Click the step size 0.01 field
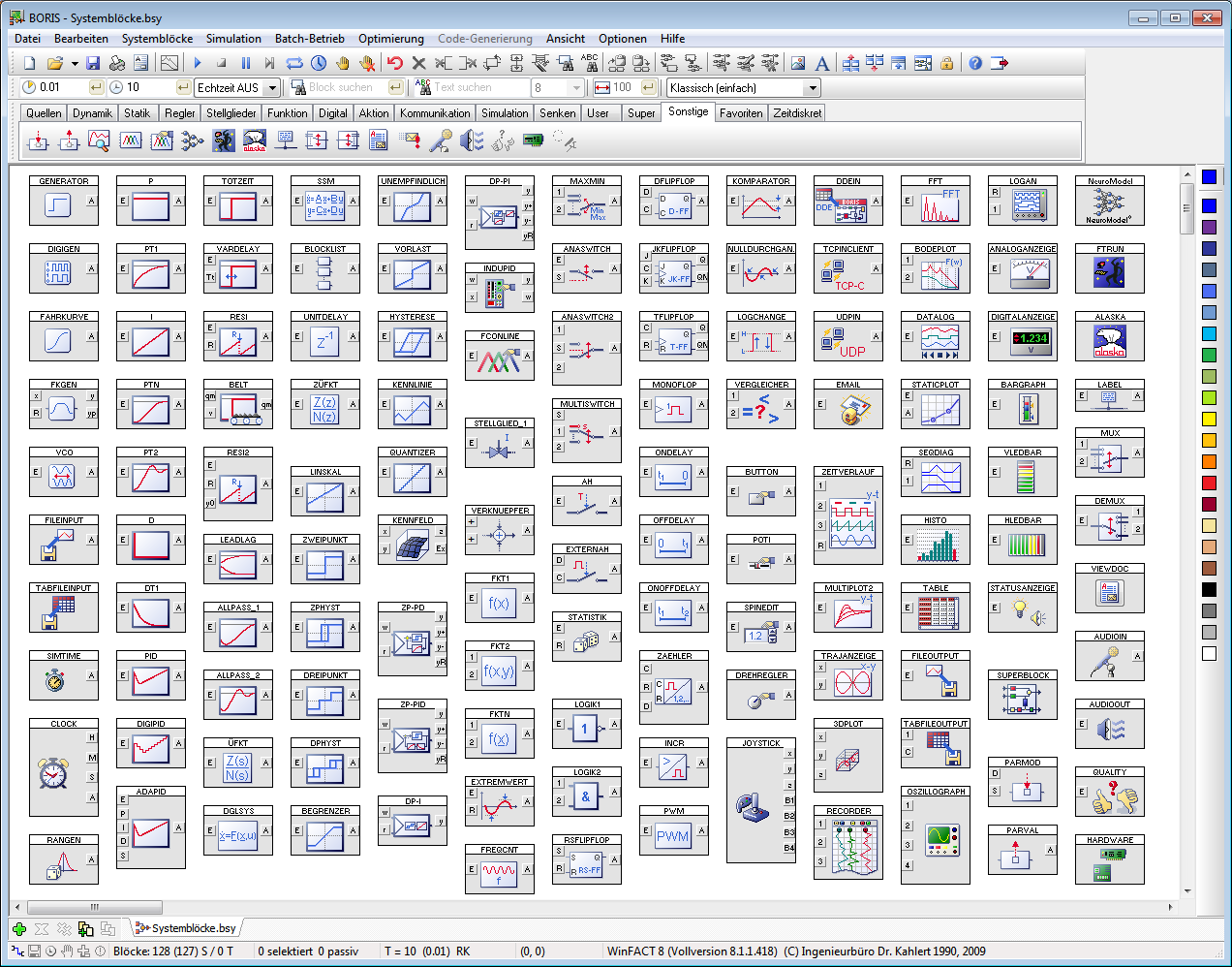 (x=62, y=87)
